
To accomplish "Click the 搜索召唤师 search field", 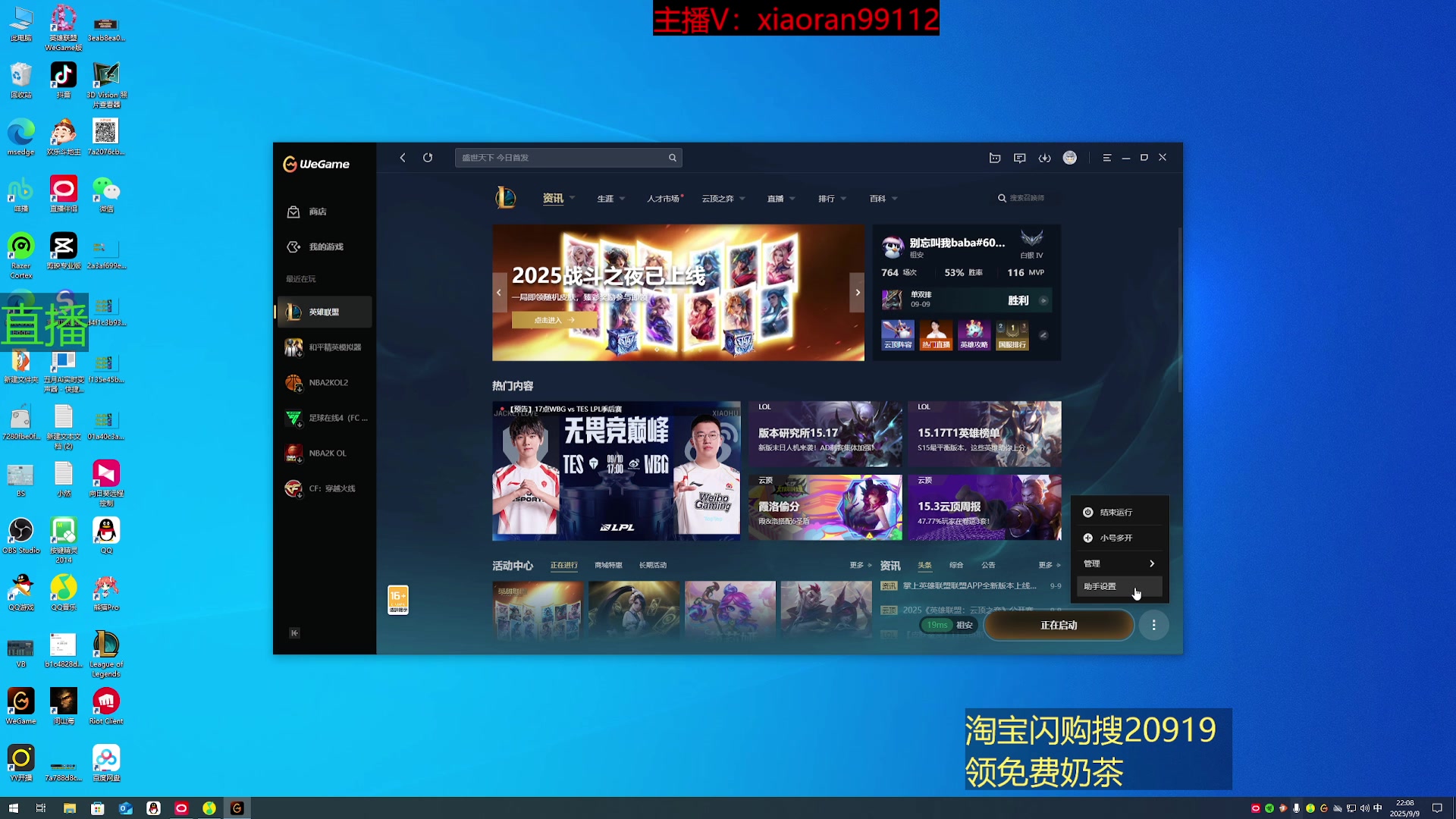I will pyautogui.click(x=1028, y=198).
